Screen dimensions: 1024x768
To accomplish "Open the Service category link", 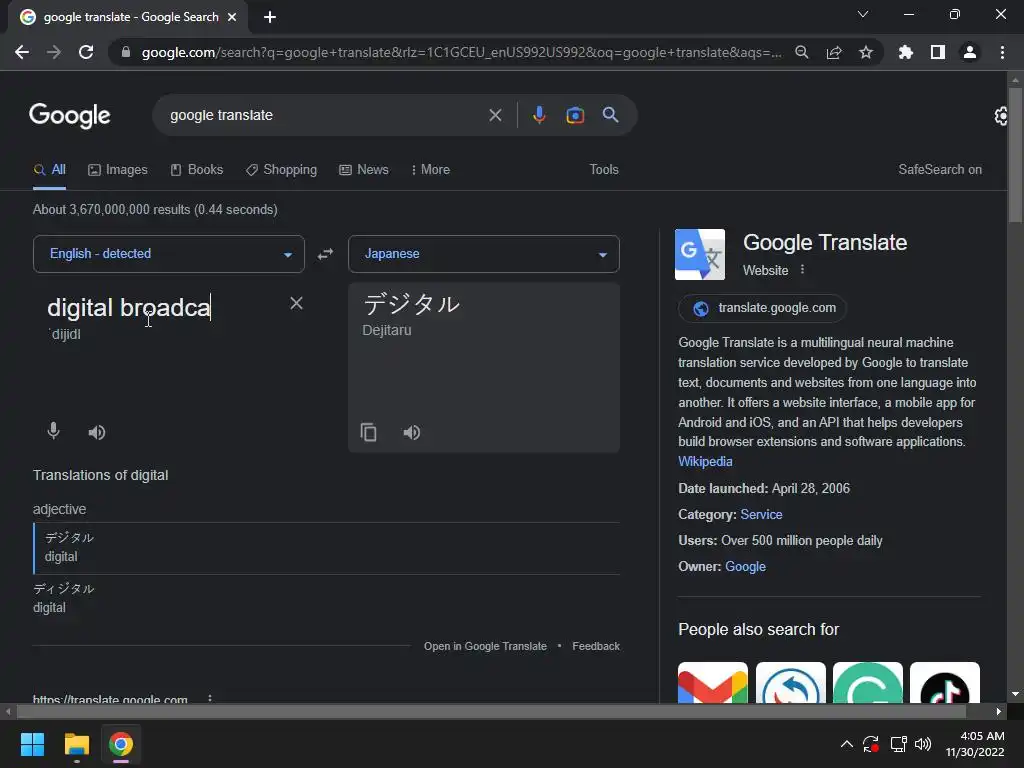I will coord(761,515).
